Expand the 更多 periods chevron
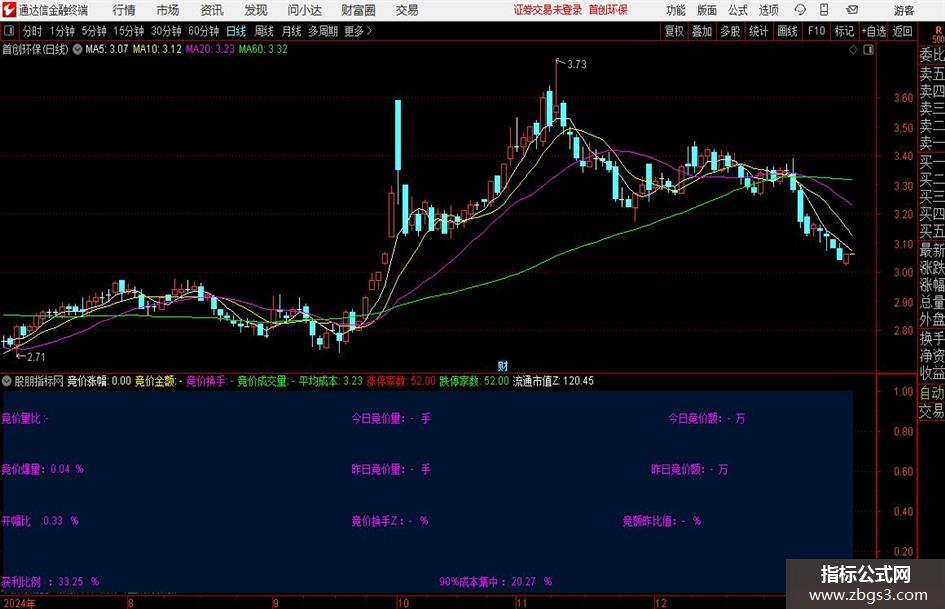This screenshot has height=609, width=945. (x=369, y=31)
